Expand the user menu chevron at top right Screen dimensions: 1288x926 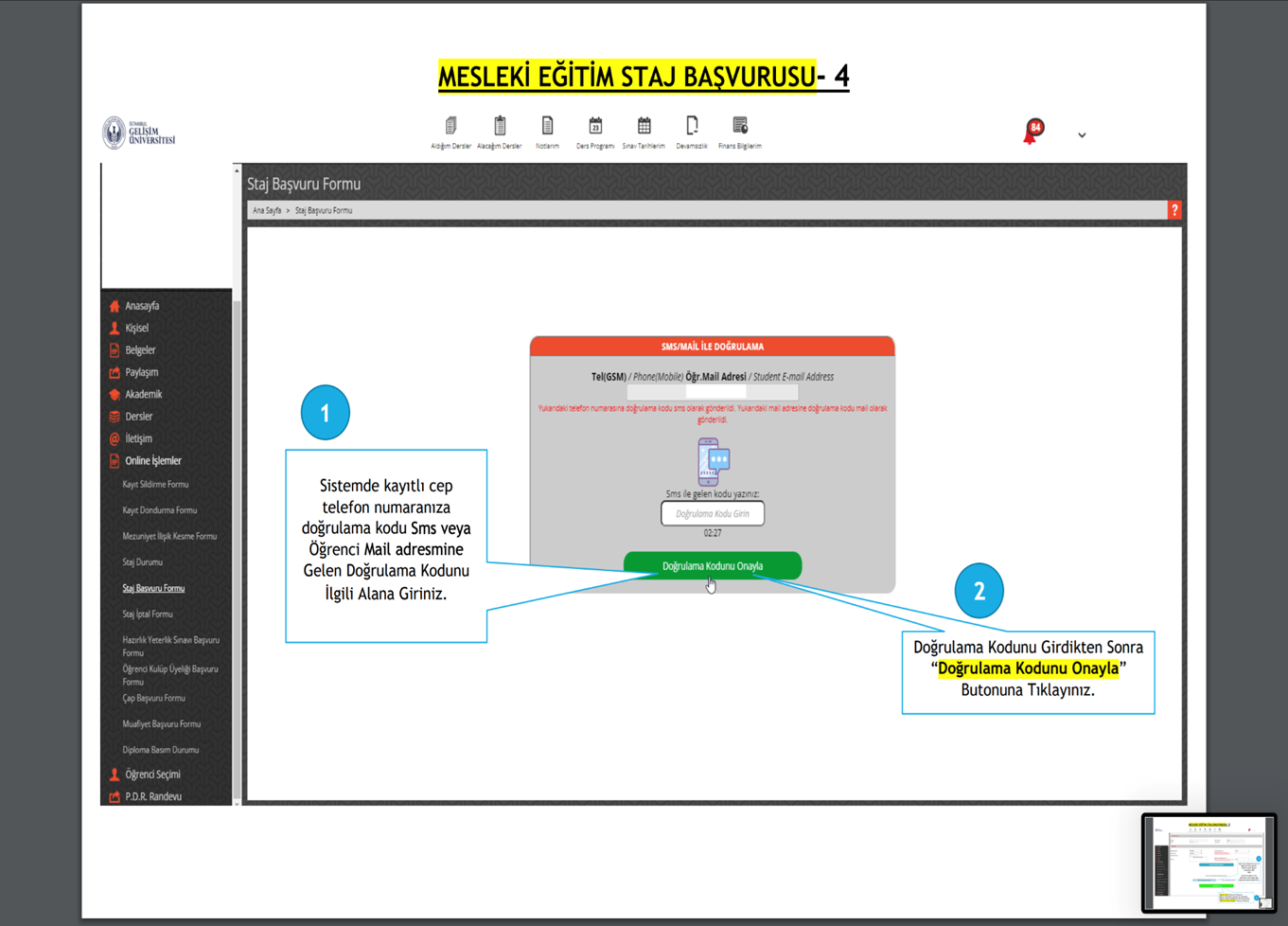point(1082,135)
